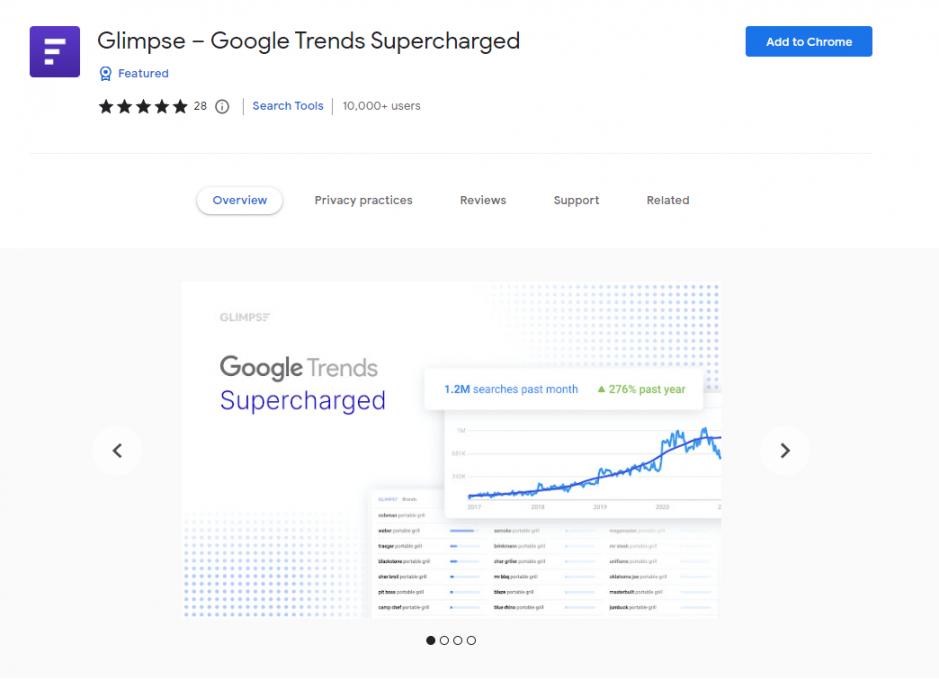This screenshot has width=939, height=680.
Task: Go to the Support tab
Action: [576, 200]
